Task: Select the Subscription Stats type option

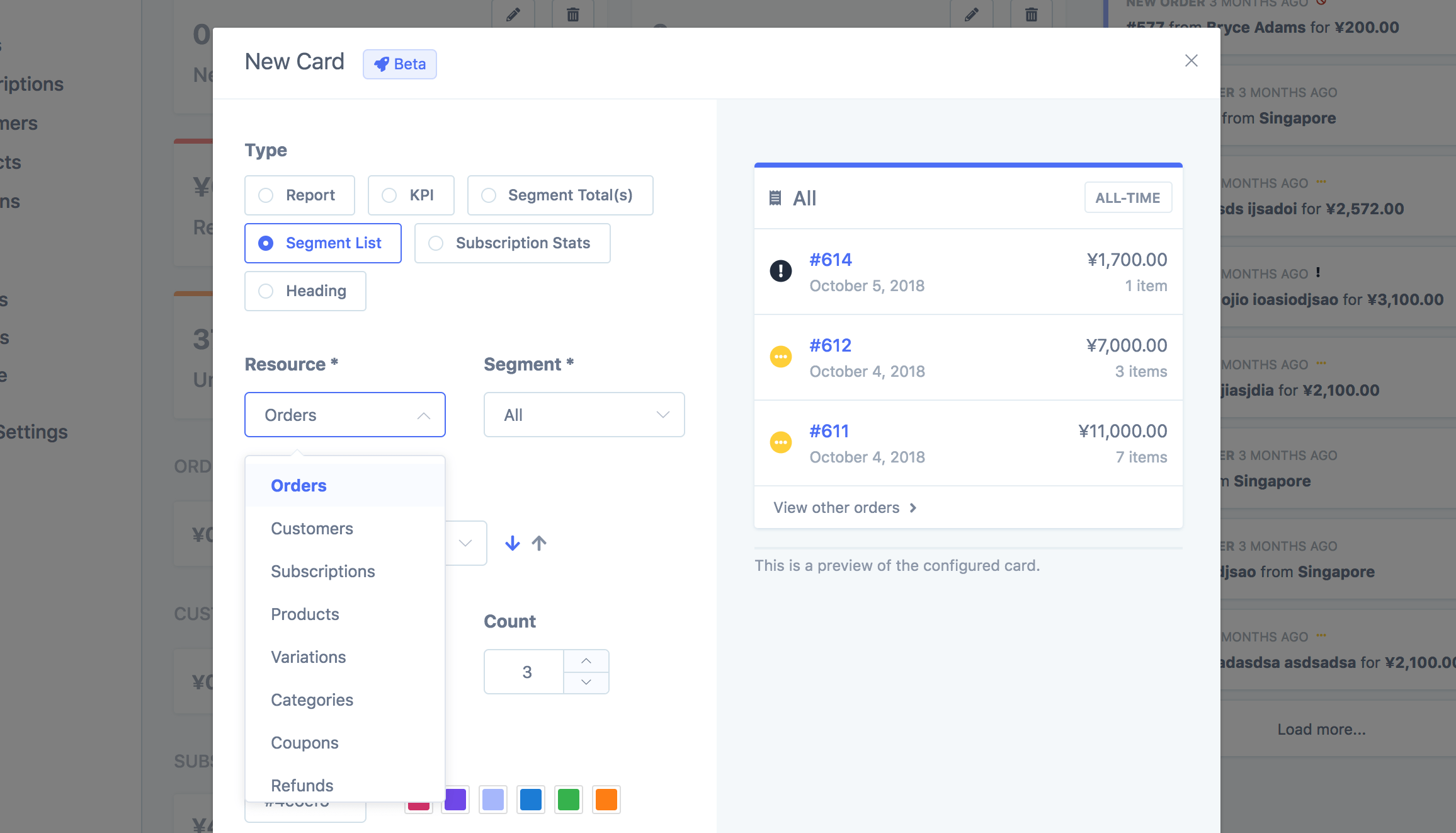Action: tap(512, 243)
